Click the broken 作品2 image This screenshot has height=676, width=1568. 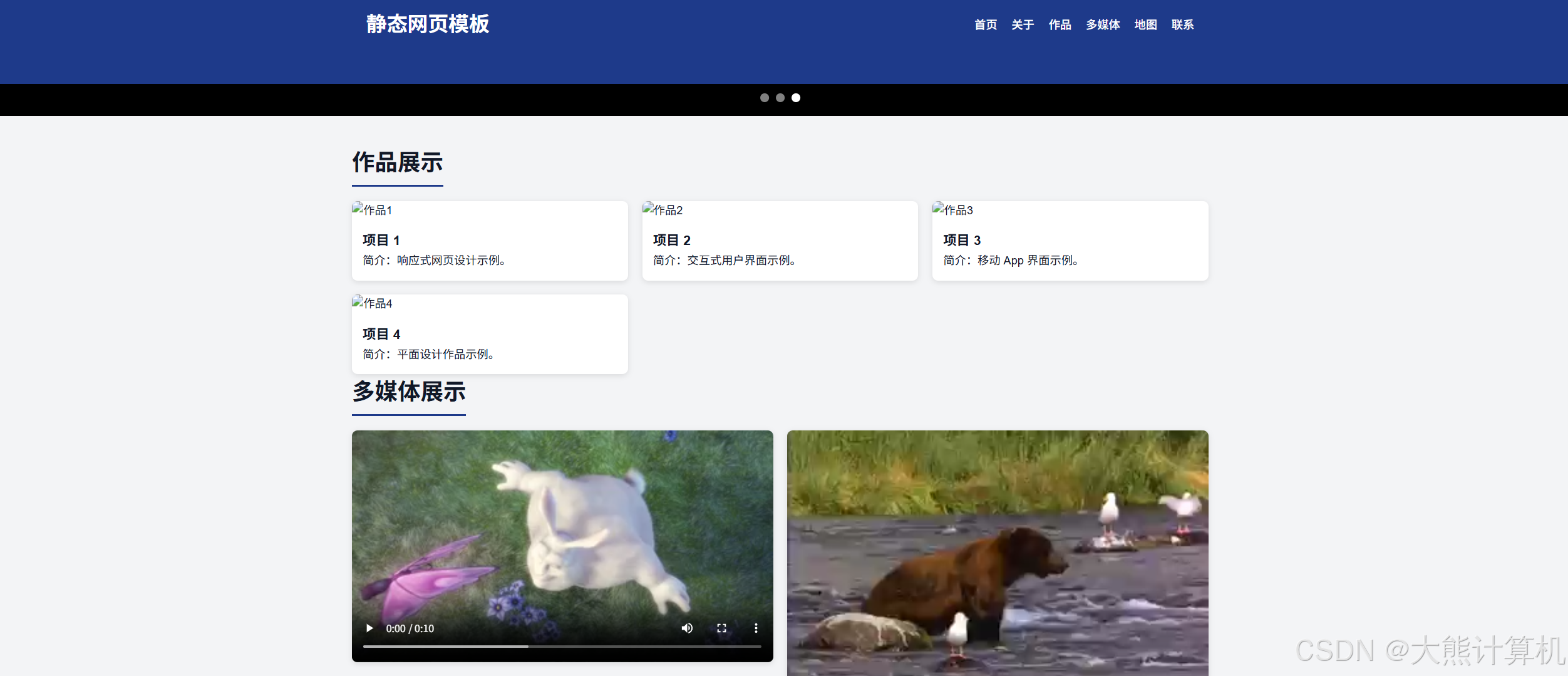coord(663,209)
